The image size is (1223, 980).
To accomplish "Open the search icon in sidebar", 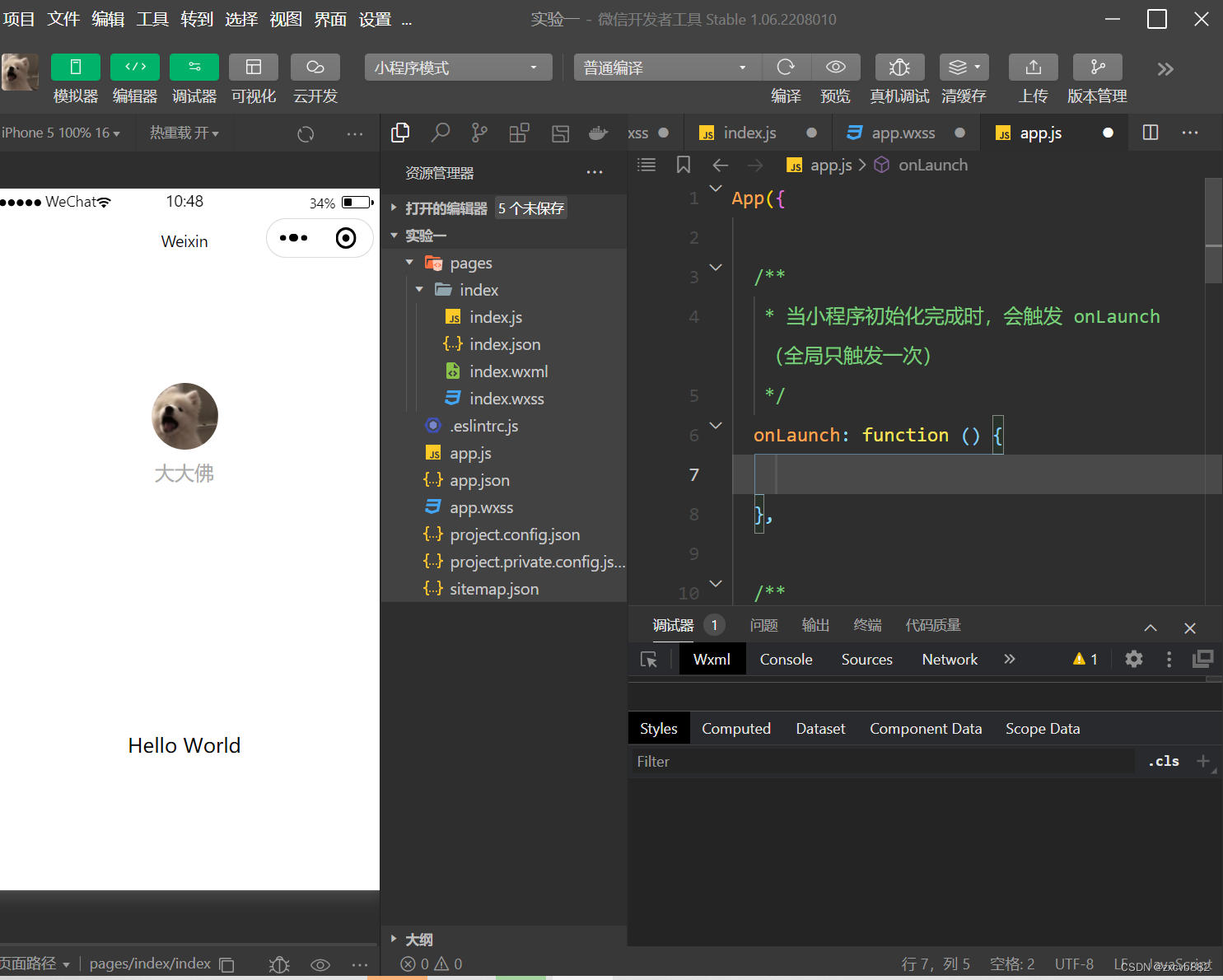I will (x=441, y=133).
